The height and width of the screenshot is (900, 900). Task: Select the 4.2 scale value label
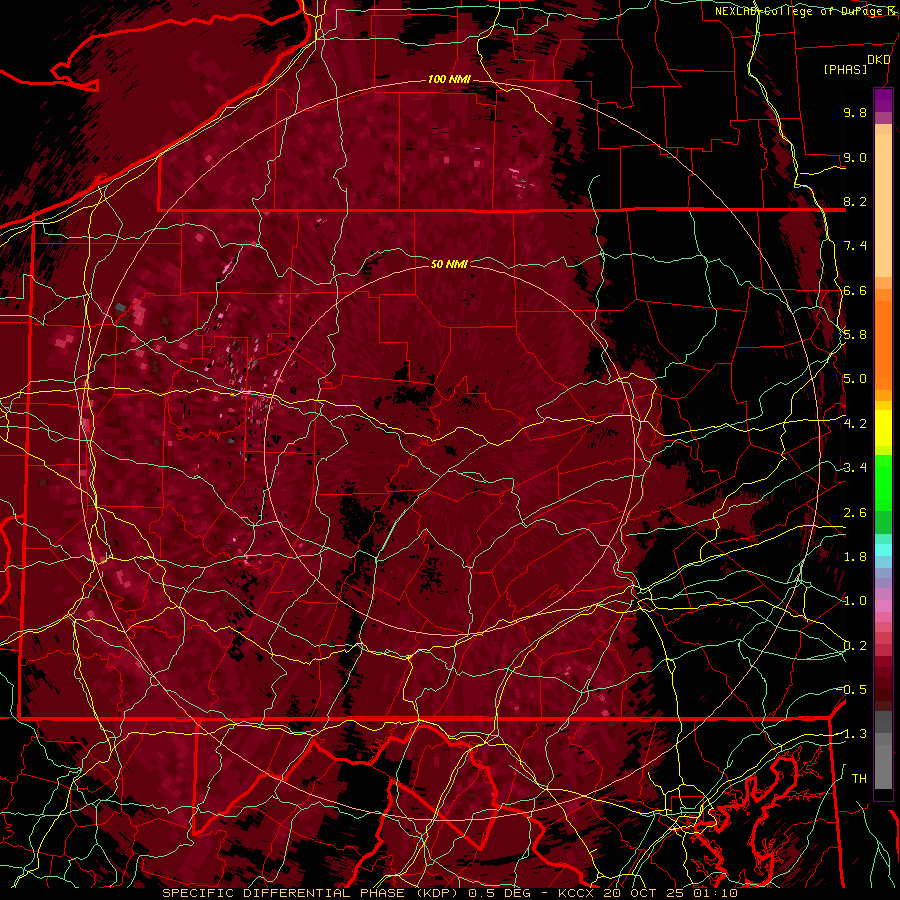pyautogui.click(x=855, y=424)
